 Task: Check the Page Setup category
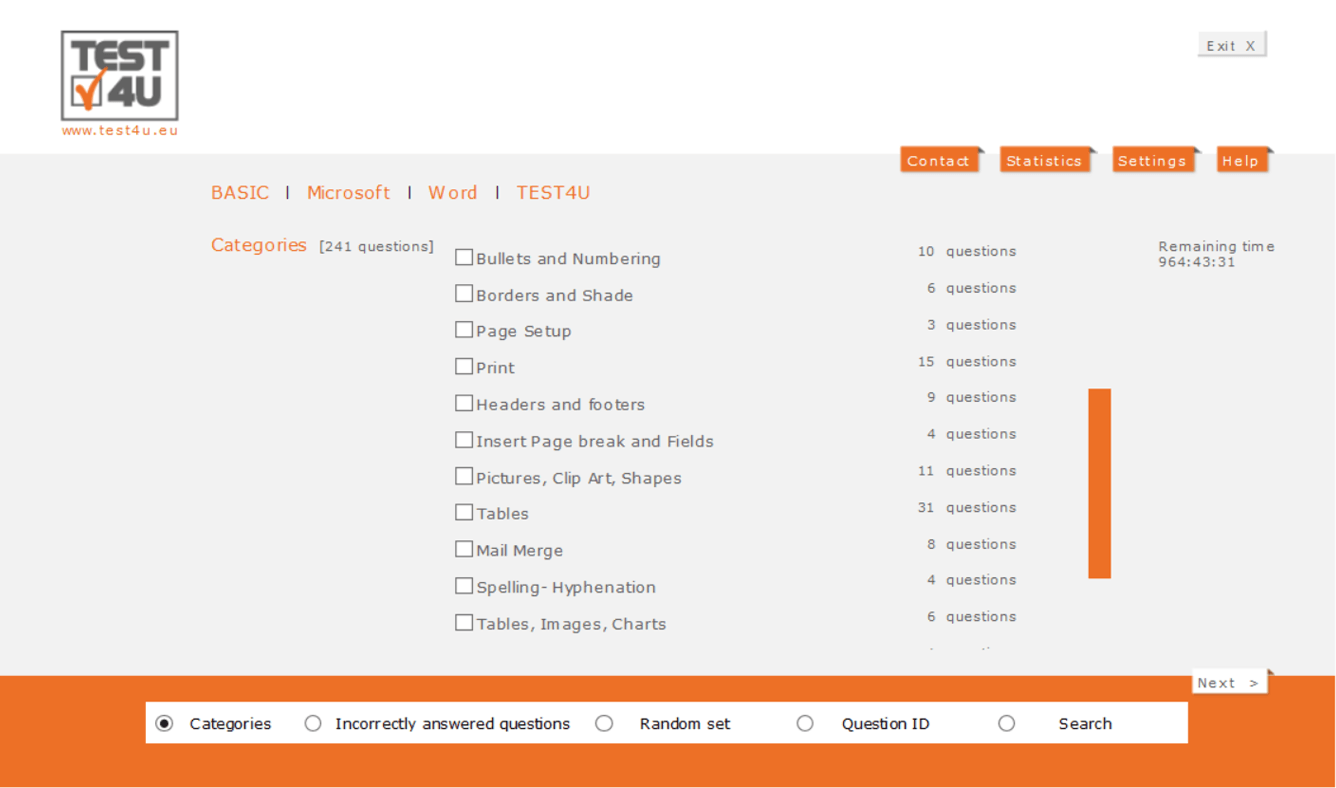pos(464,329)
